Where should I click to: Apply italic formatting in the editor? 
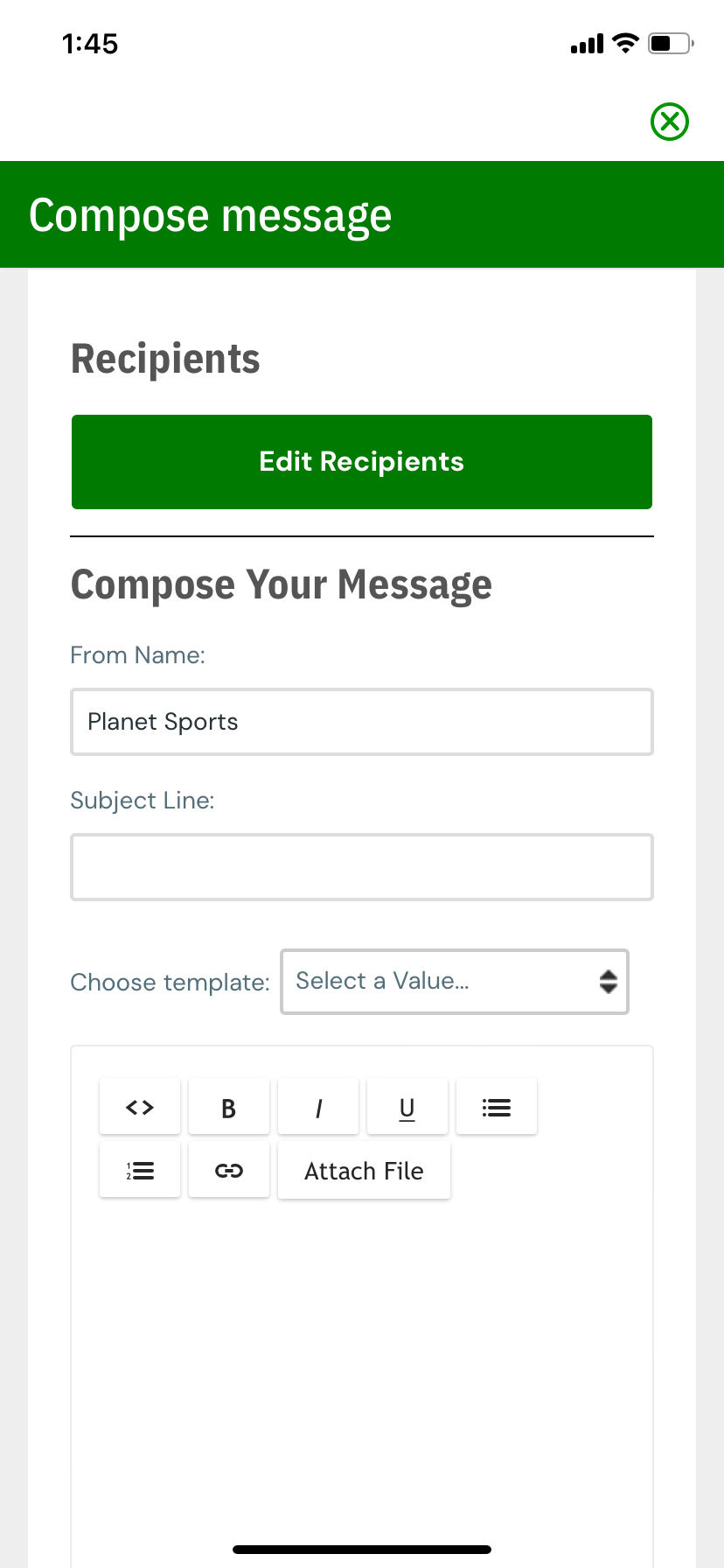click(318, 1108)
